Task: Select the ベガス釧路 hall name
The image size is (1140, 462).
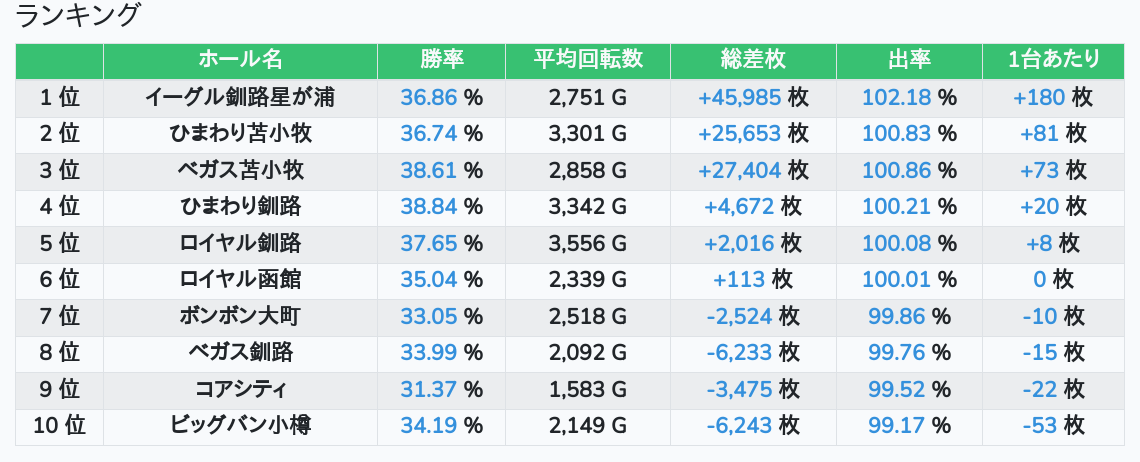Action: [x=240, y=353]
